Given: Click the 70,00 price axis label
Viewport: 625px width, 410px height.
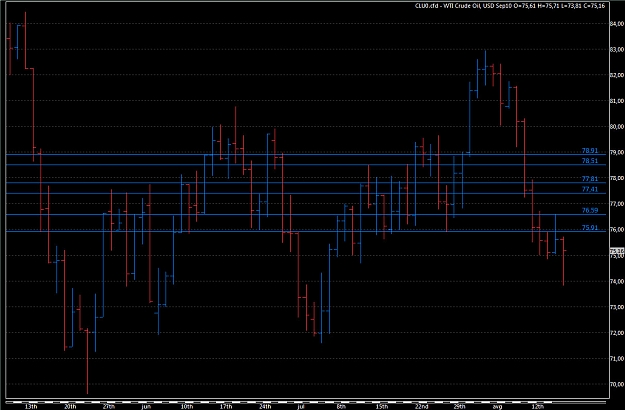Looking at the screenshot, I should pyautogui.click(x=617, y=384).
